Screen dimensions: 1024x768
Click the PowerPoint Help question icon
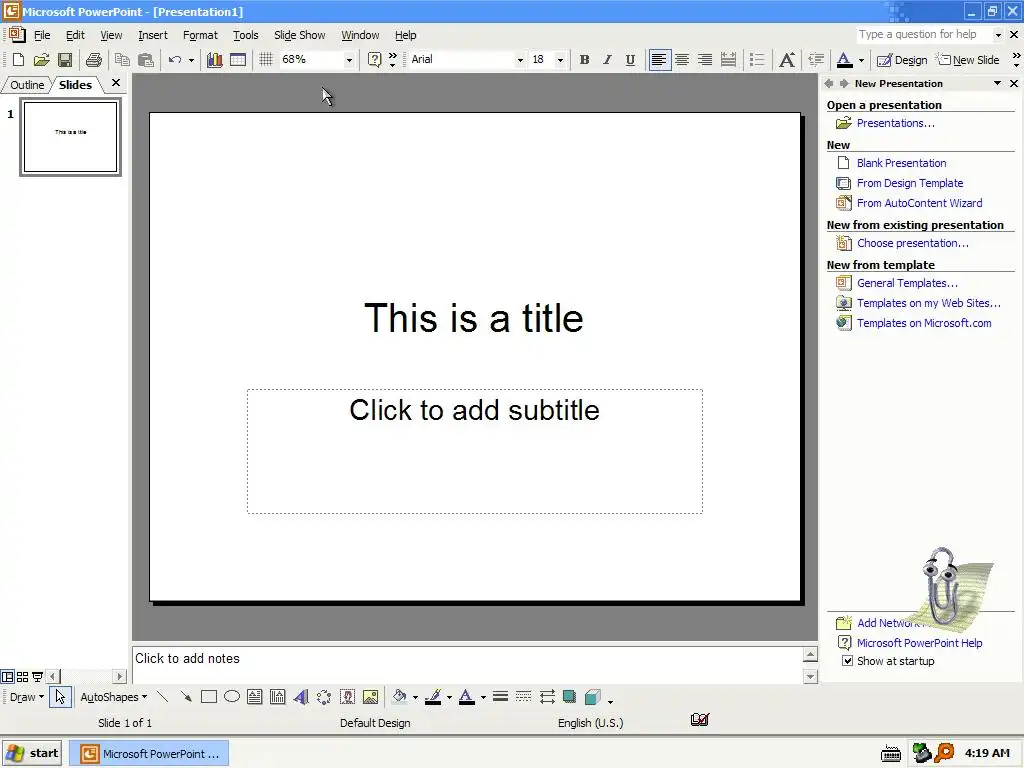[x=374, y=59]
